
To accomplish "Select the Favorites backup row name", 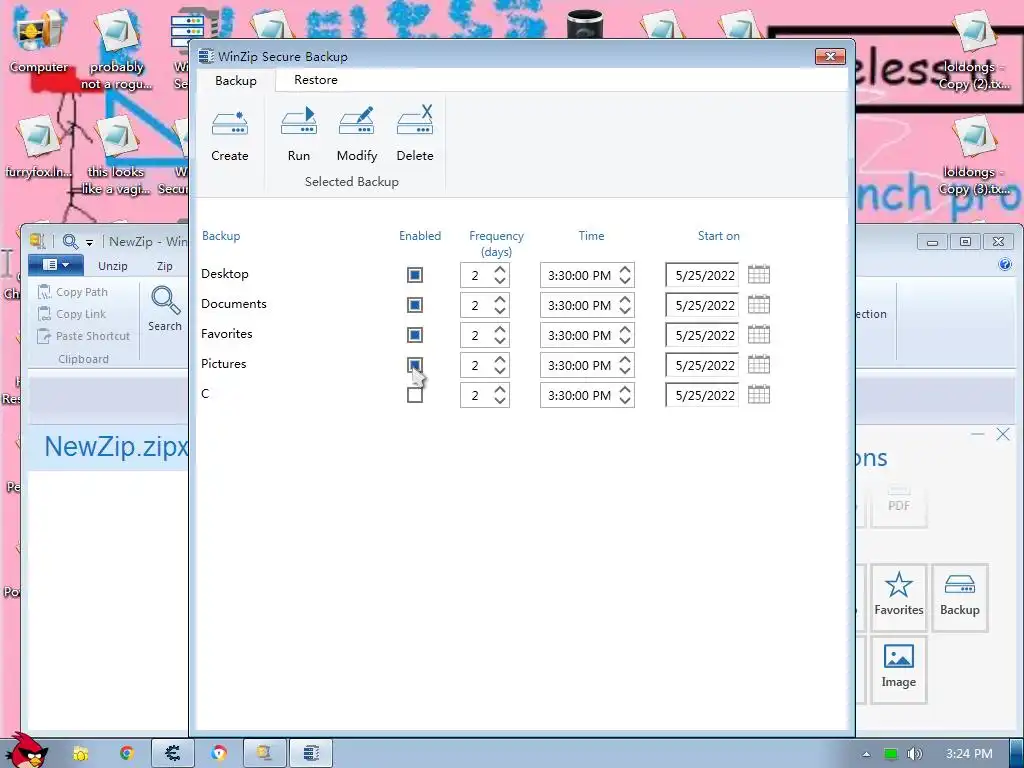I will 227,334.
